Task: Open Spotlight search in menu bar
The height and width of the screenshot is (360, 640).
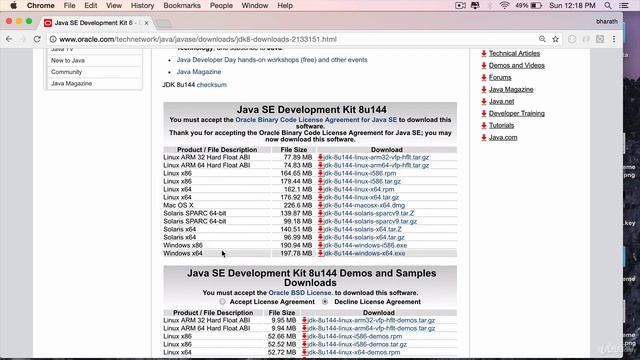Action: pyautogui.click(x=608, y=6)
